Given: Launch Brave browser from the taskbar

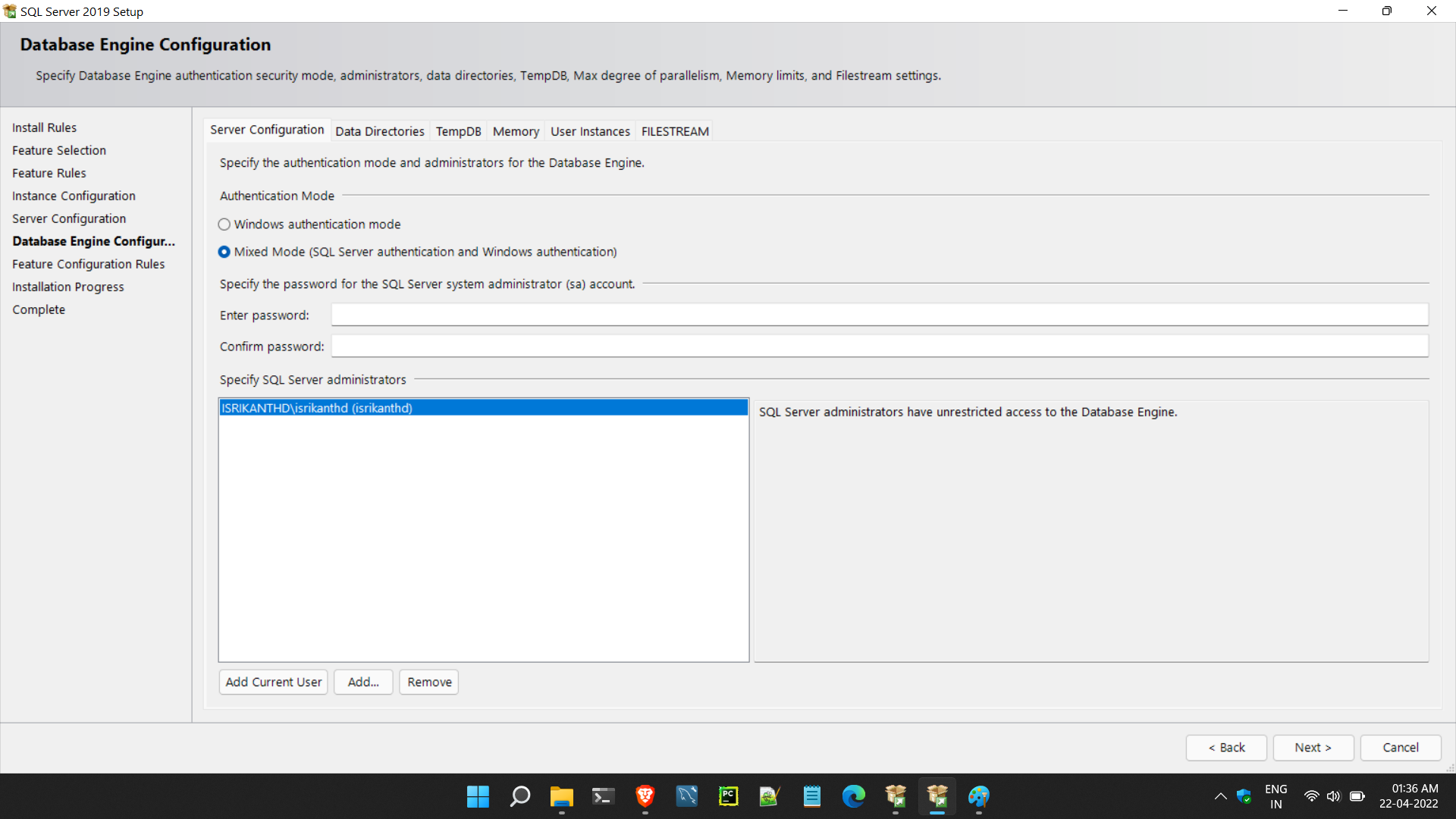Looking at the screenshot, I should [645, 796].
